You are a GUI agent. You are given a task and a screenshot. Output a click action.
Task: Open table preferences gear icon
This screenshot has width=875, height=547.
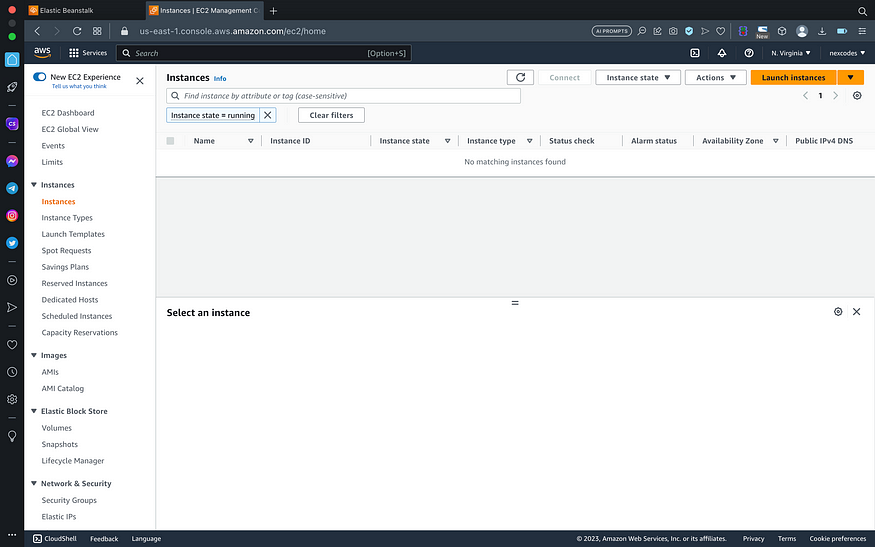tap(857, 95)
